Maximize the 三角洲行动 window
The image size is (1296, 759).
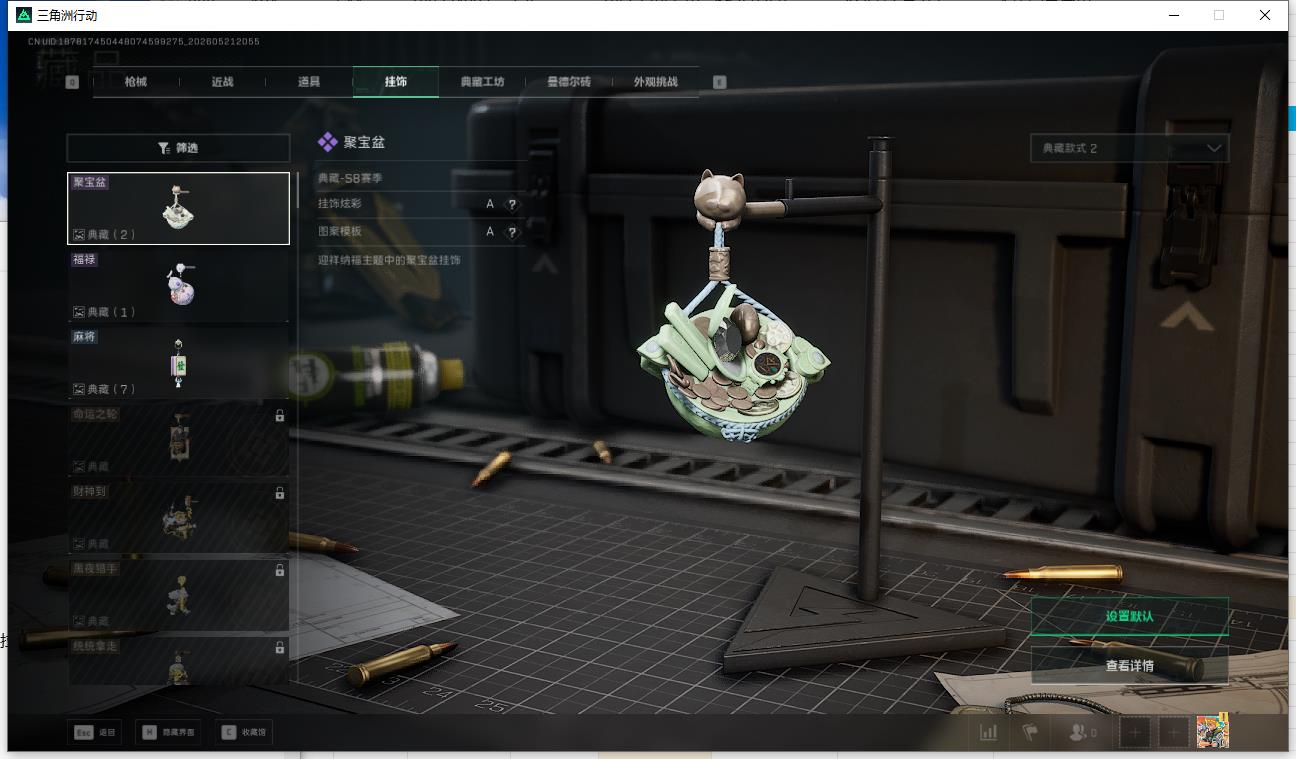[x=1219, y=15]
